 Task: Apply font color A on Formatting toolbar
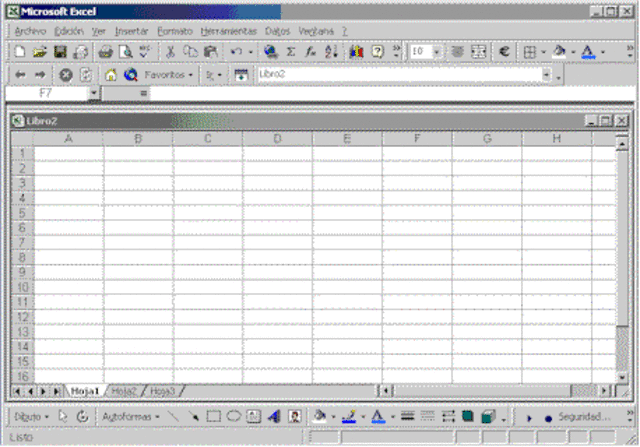[x=588, y=52]
